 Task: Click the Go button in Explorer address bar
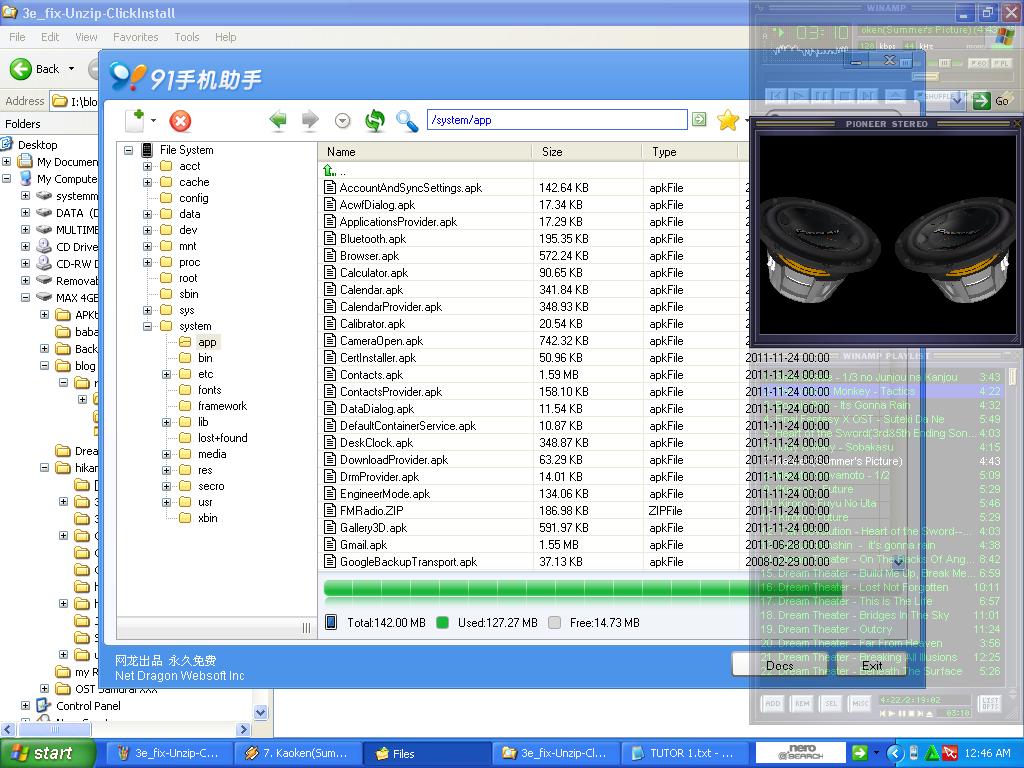coord(991,101)
